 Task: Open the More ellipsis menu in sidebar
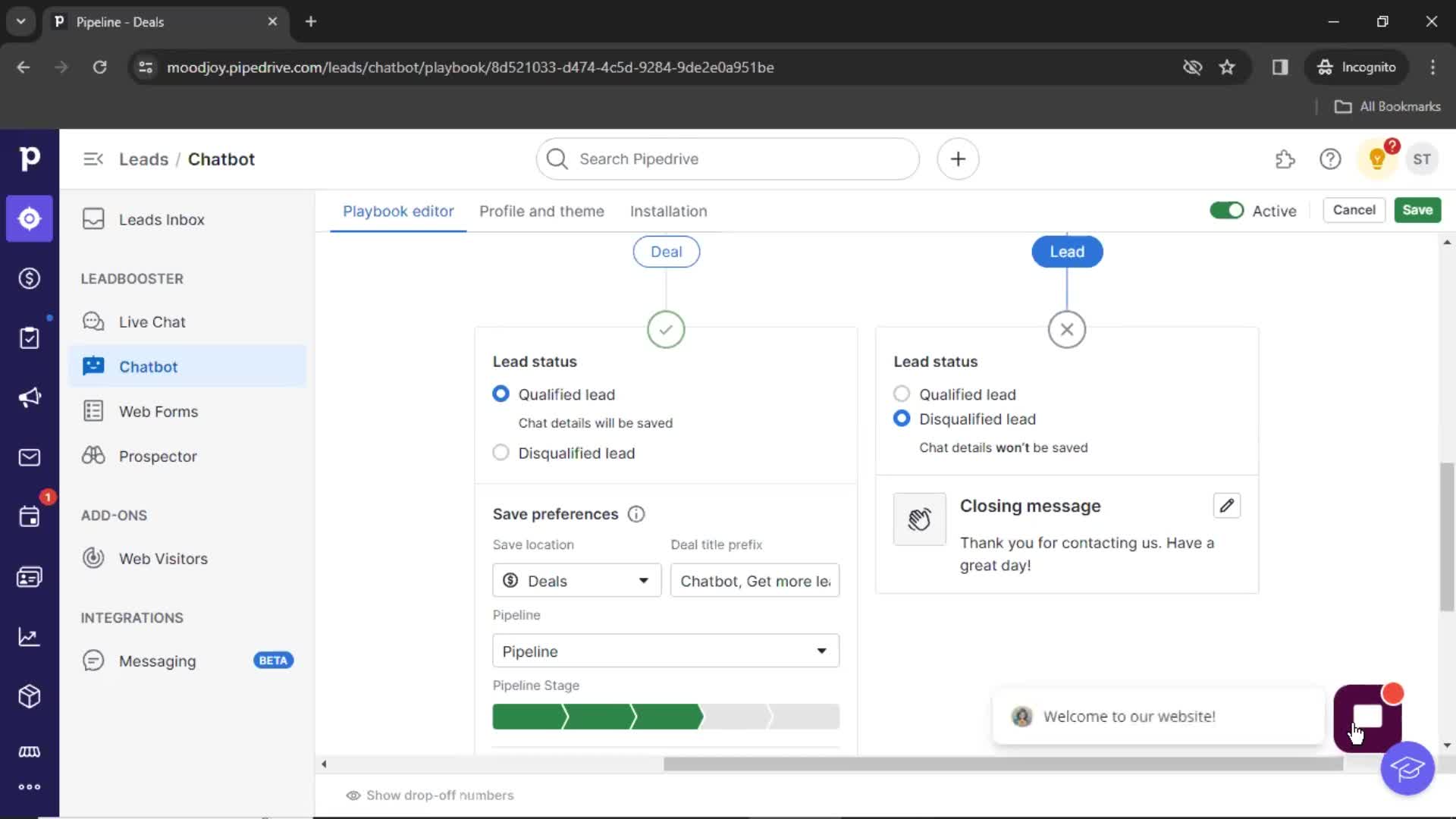[29, 787]
